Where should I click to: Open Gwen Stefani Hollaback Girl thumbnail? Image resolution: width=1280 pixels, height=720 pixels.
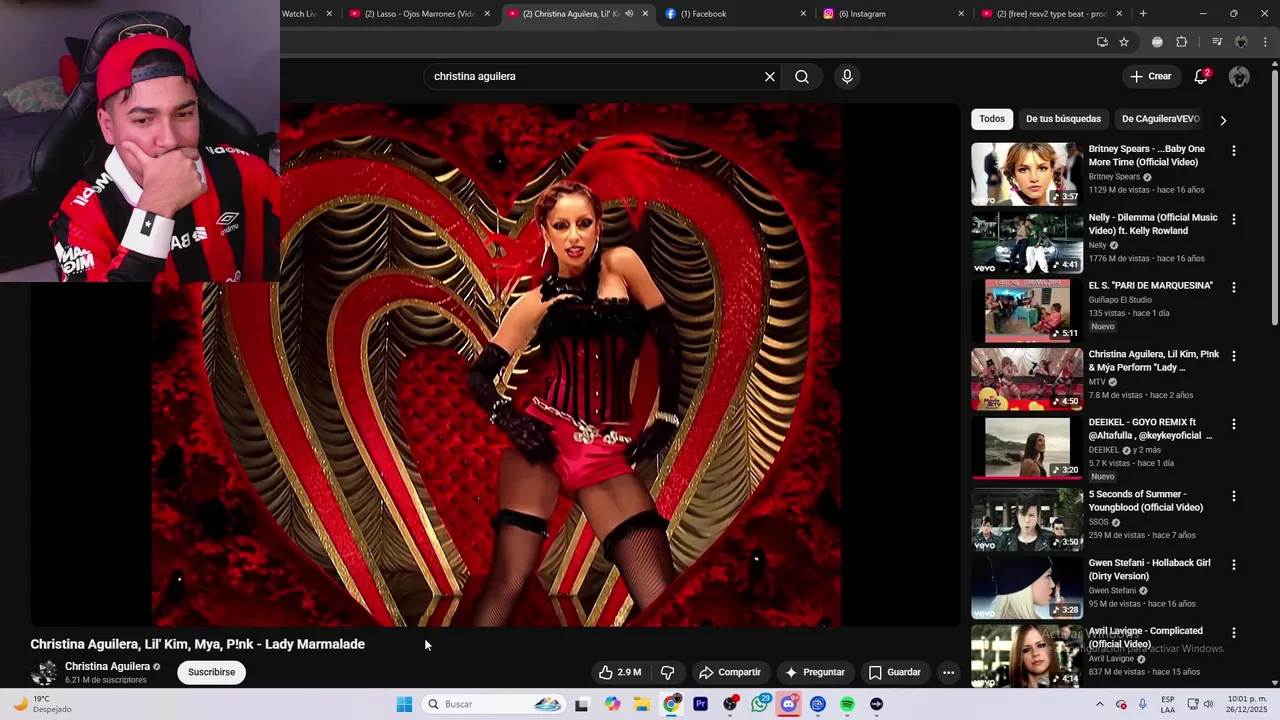click(x=1027, y=587)
